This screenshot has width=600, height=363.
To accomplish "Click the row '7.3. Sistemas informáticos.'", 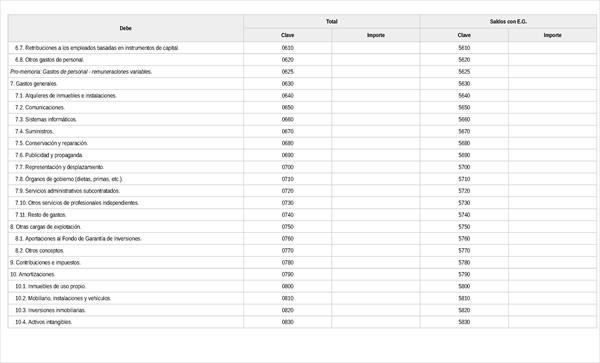I will click(x=302, y=119).
